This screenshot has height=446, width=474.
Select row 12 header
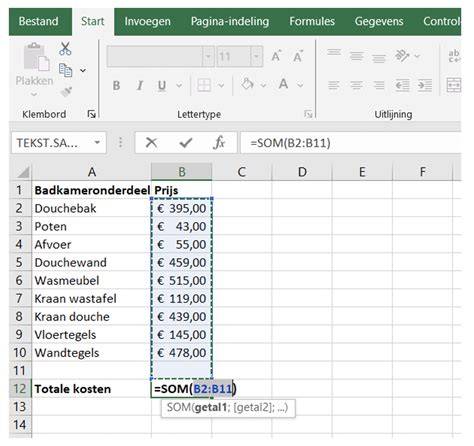pos(20,389)
